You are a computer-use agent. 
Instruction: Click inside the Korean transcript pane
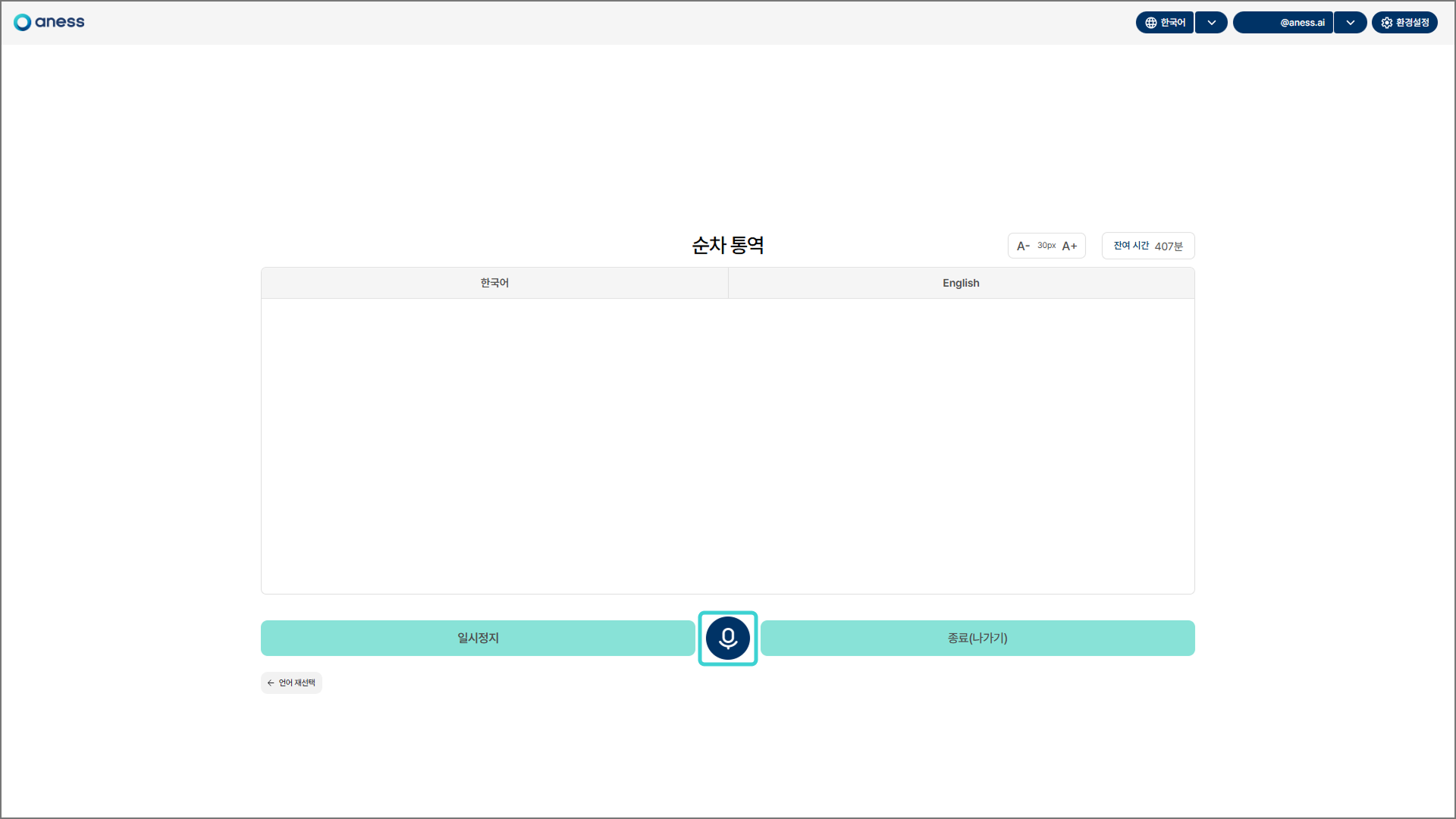point(494,446)
